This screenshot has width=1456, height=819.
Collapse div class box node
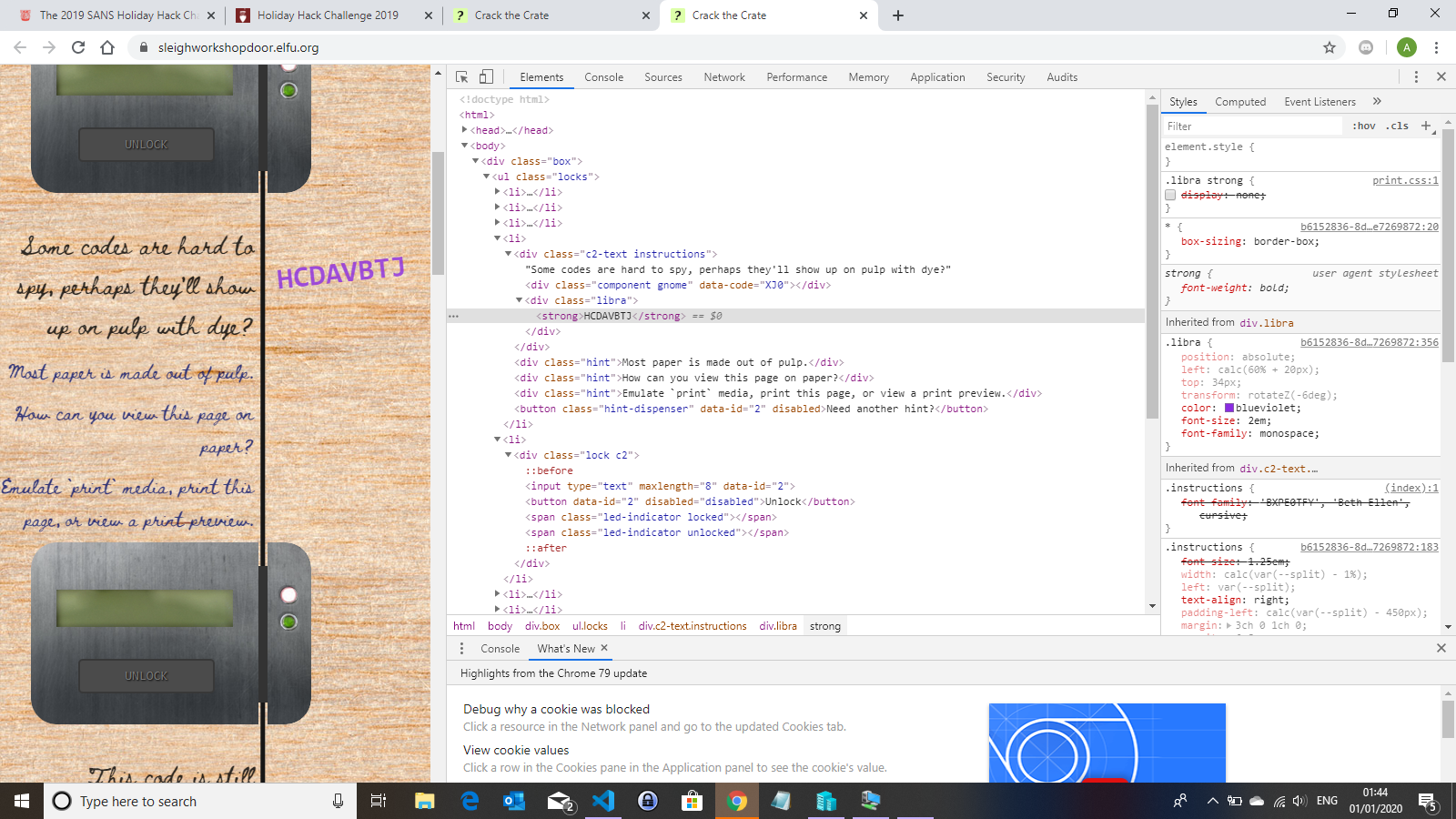[x=476, y=161]
